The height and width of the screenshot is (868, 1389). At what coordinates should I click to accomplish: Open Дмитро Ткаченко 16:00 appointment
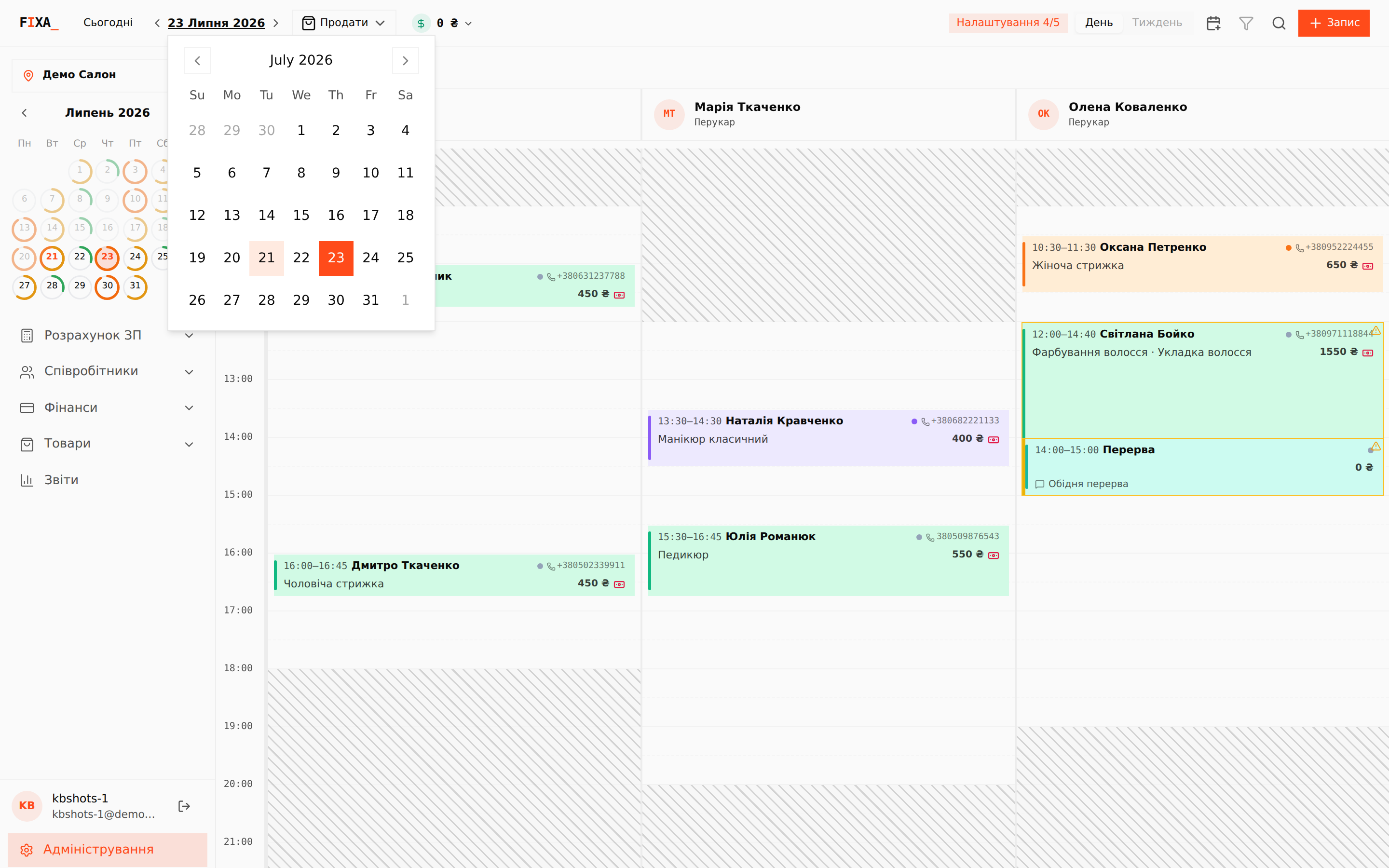(454, 575)
